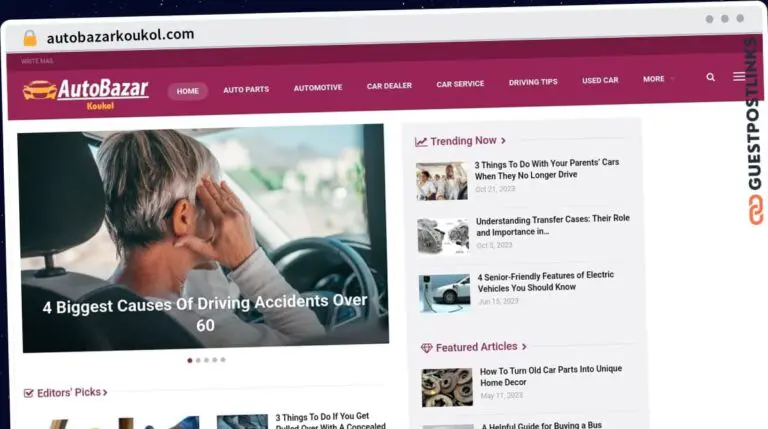Viewport: 768px width, 429px height.
Task: Open the electric vehicle charging thumbnail
Action: click(x=444, y=293)
